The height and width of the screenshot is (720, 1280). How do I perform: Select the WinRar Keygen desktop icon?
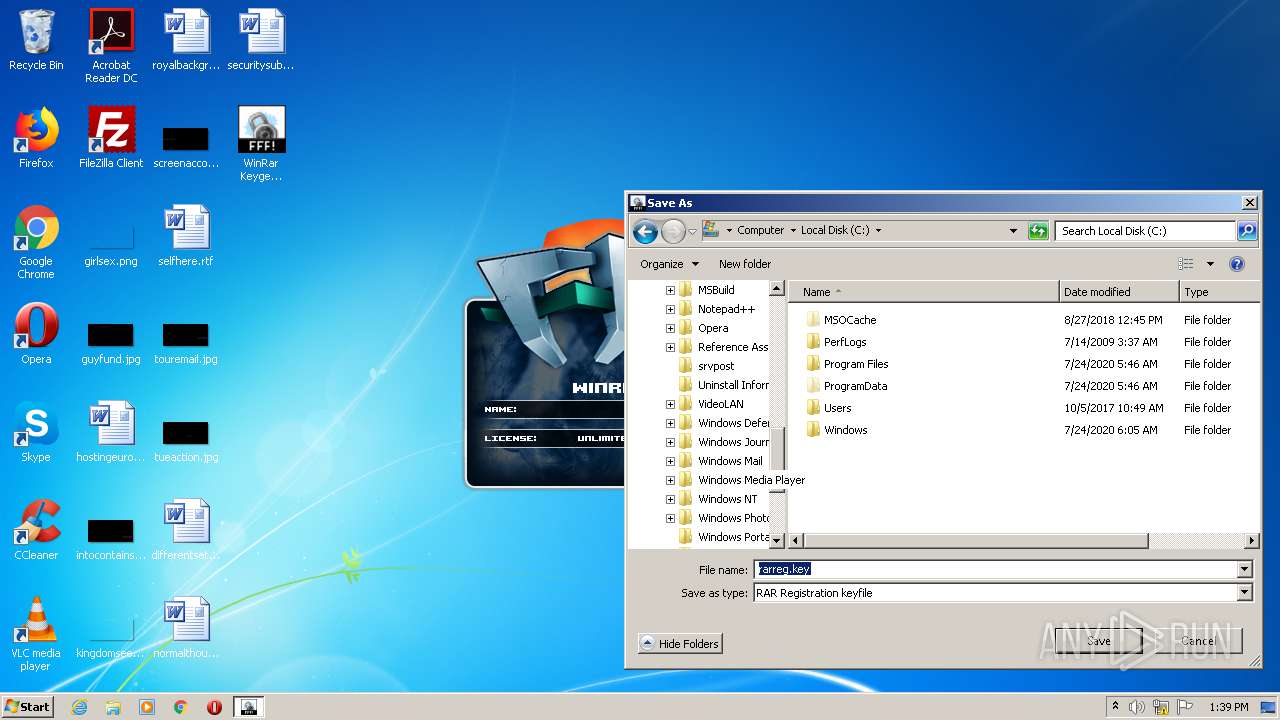coord(261,144)
